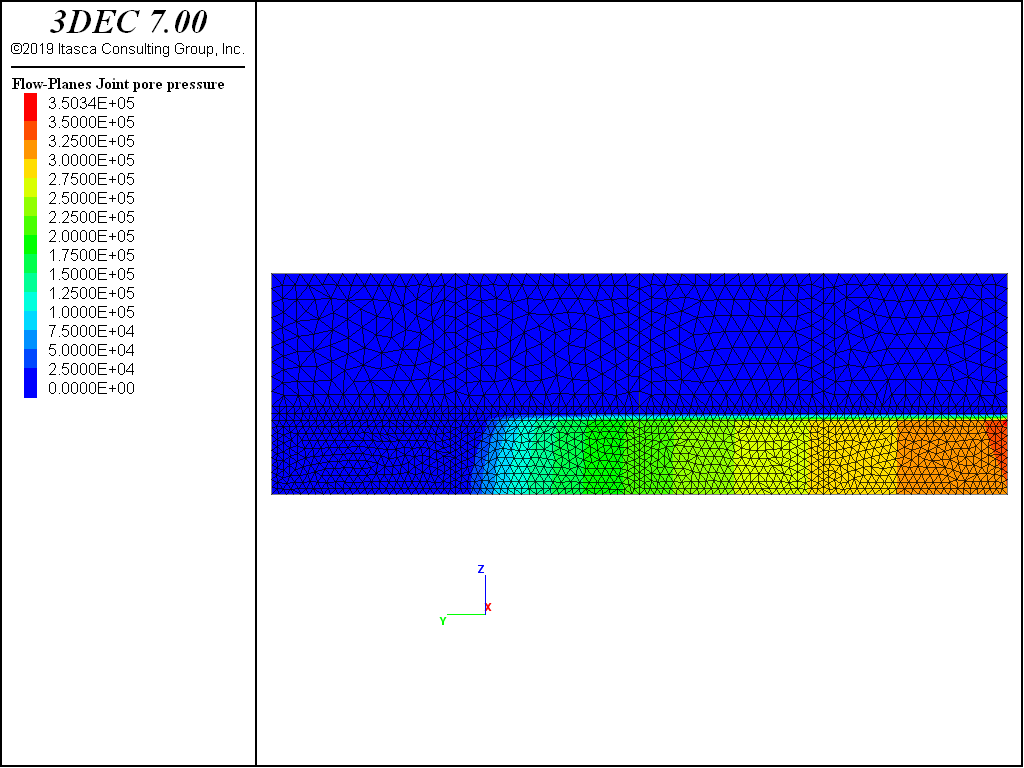The height and width of the screenshot is (768, 1024).
Task: Click the red peak-pressure zone at the mesh's right edge
Action: (x=998, y=439)
